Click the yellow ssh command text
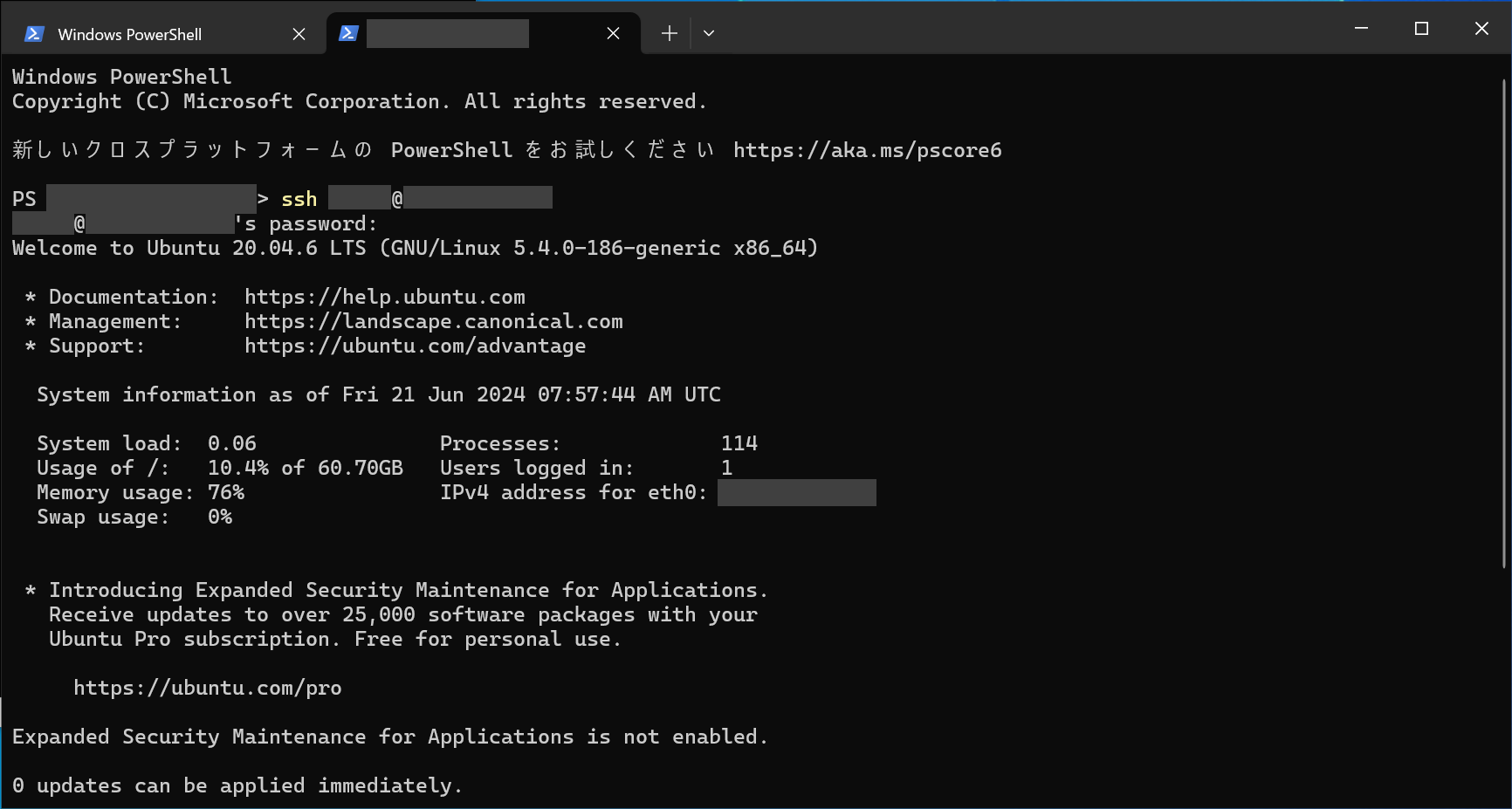 pyautogui.click(x=299, y=199)
